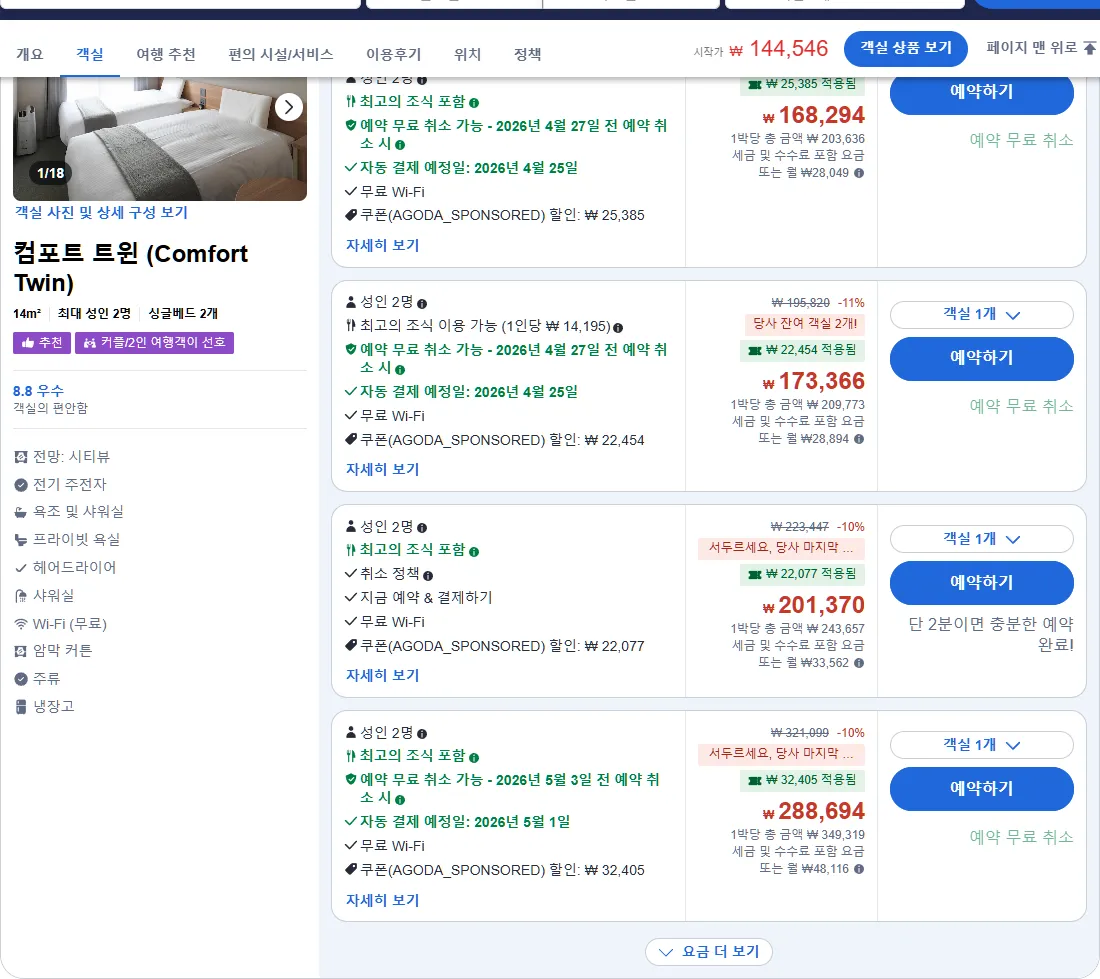Image resolution: width=1100 pixels, height=979 pixels.
Task: Click Wi-Fi (무료) amenity icon
Action: (x=21, y=624)
